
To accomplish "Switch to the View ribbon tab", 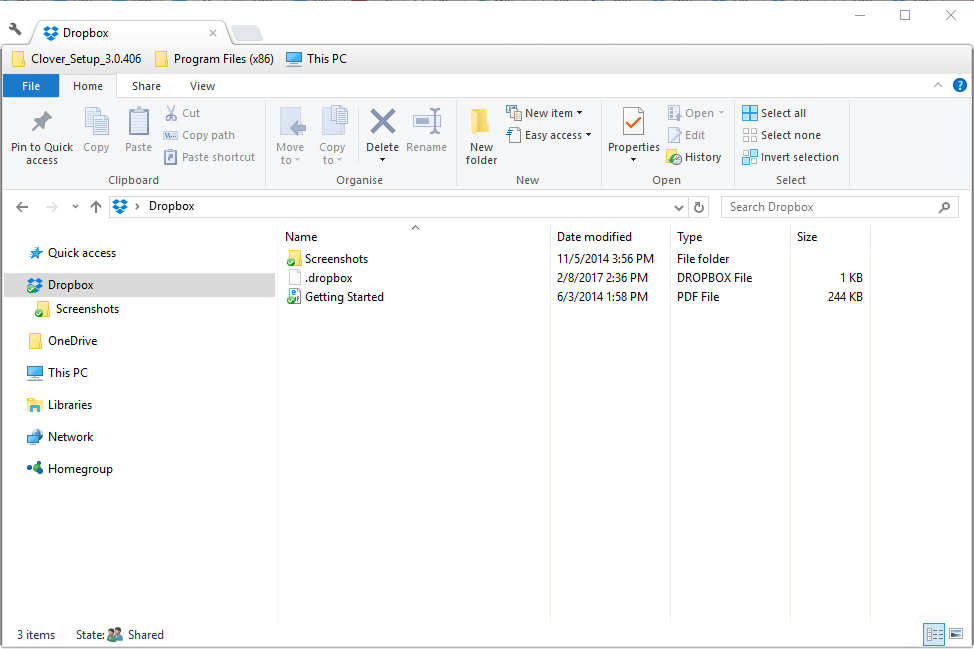I will coord(203,86).
